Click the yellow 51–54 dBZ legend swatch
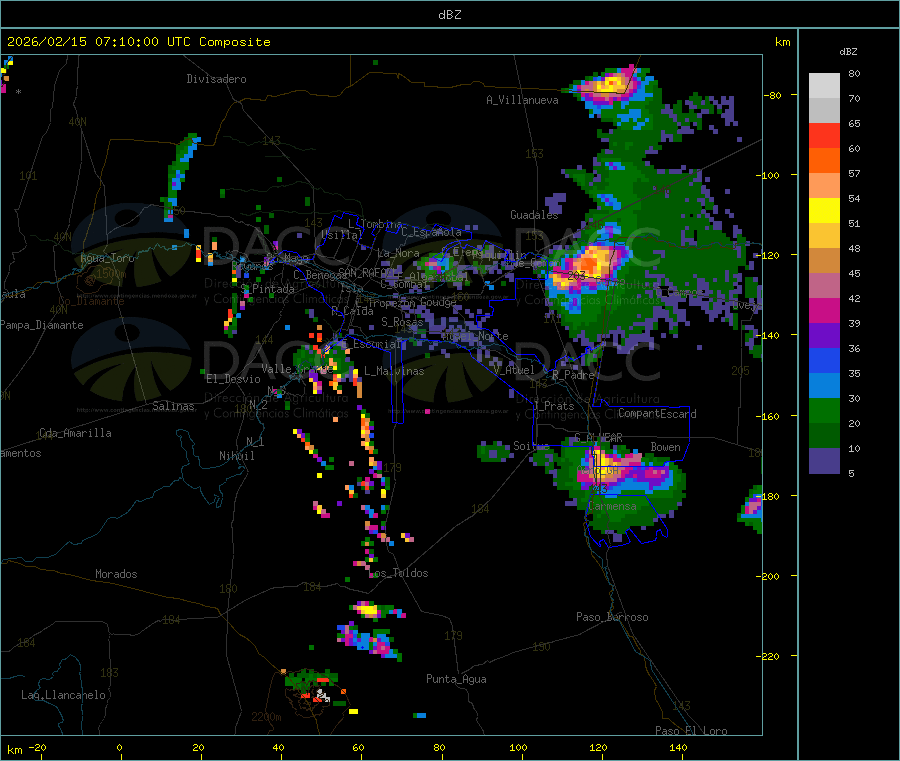This screenshot has width=900, height=761. (x=824, y=211)
